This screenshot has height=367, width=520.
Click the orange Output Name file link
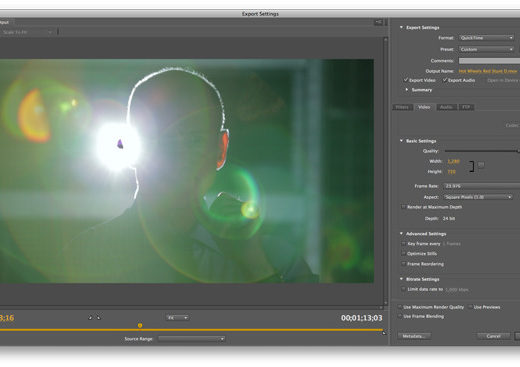pyautogui.click(x=488, y=71)
